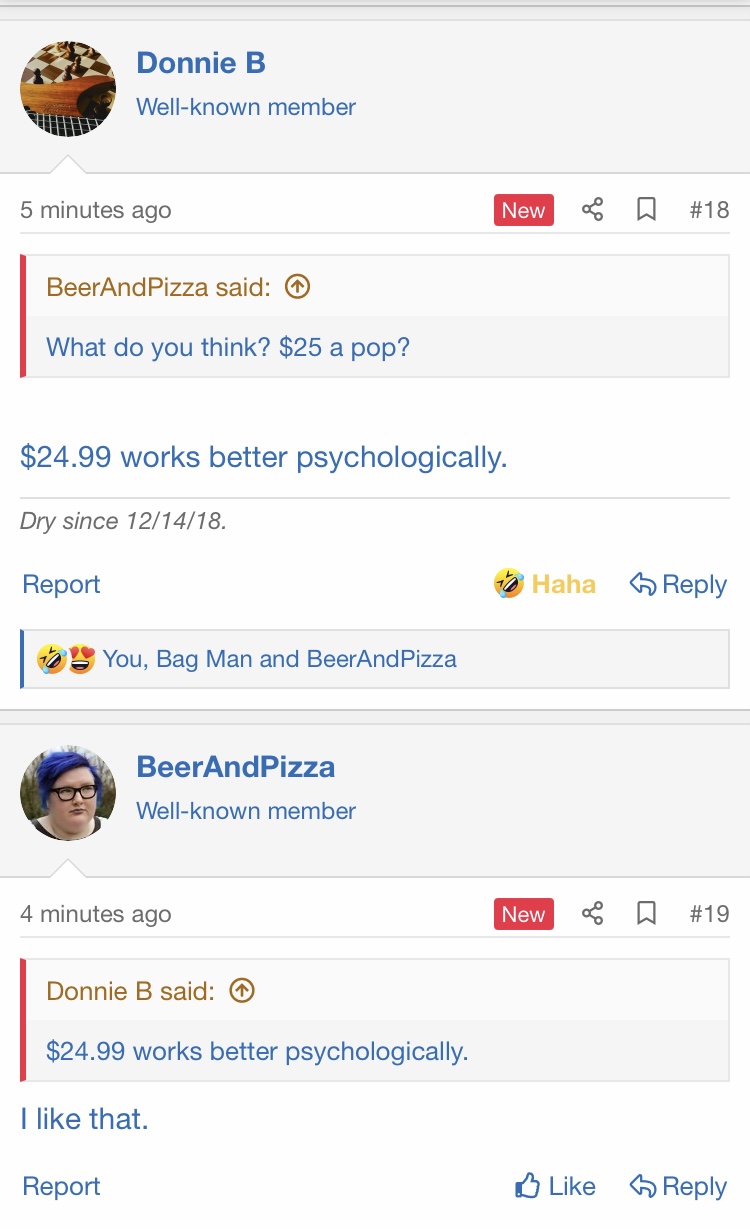Viewport: 750px width, 1229px height.
Task: Toggle Haha reaction on post #18
Action: [x=545, y=584]
